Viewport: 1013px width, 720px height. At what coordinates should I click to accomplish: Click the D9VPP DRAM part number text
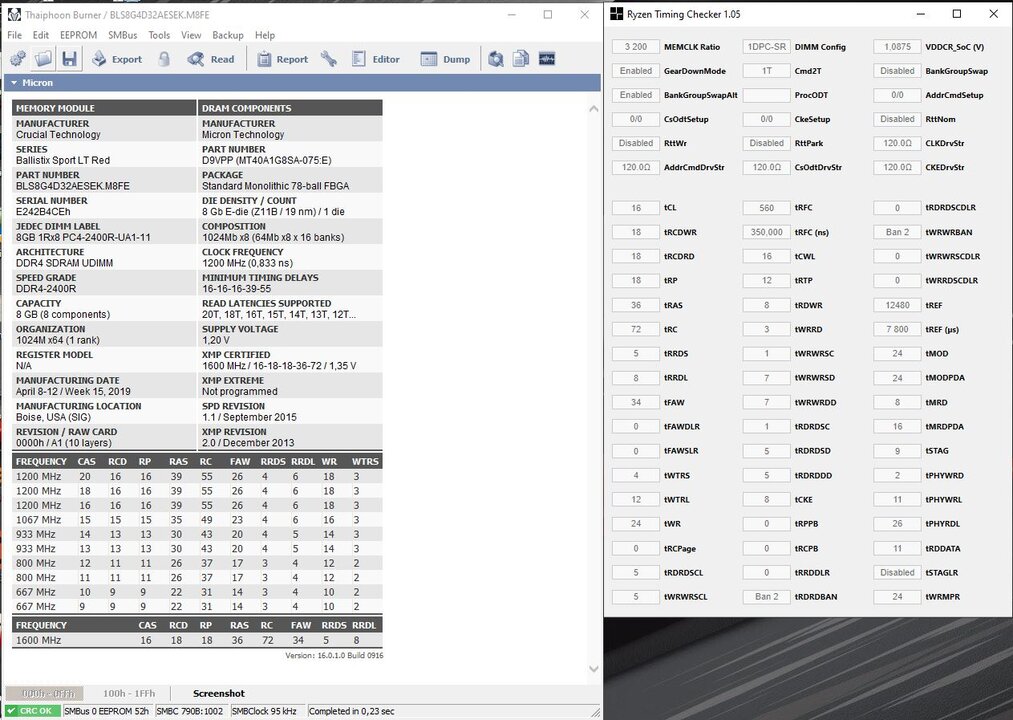[x=266, y=160]
